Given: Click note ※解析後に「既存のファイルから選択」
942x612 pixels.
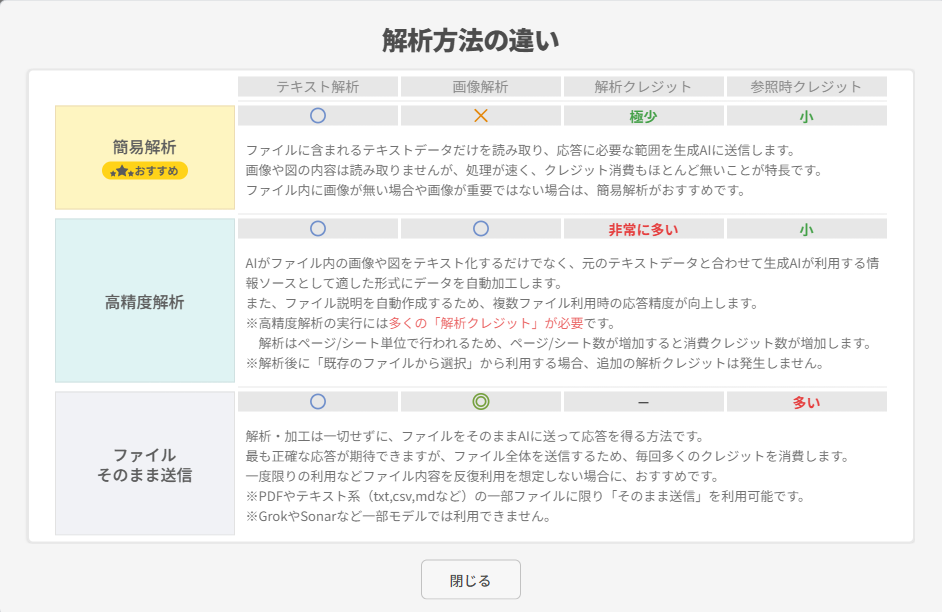Looking at the screenshot, I should point(535,363).
